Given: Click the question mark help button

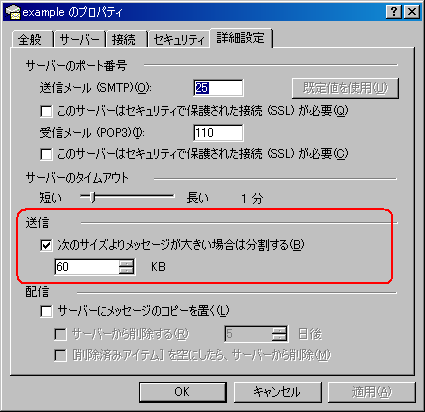Looking at the screenshot, I should click(x=393, y=12).
